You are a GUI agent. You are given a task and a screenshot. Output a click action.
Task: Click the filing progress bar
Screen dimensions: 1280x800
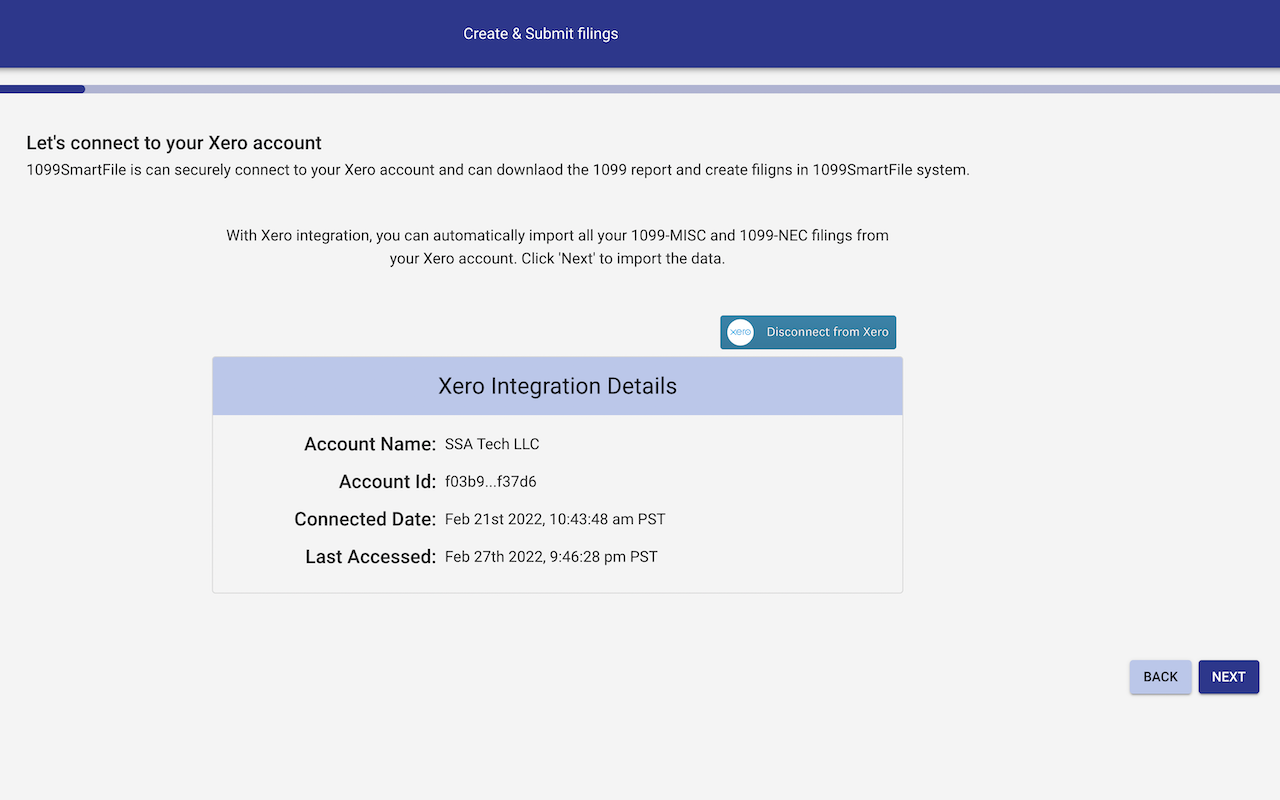(640, 89)
